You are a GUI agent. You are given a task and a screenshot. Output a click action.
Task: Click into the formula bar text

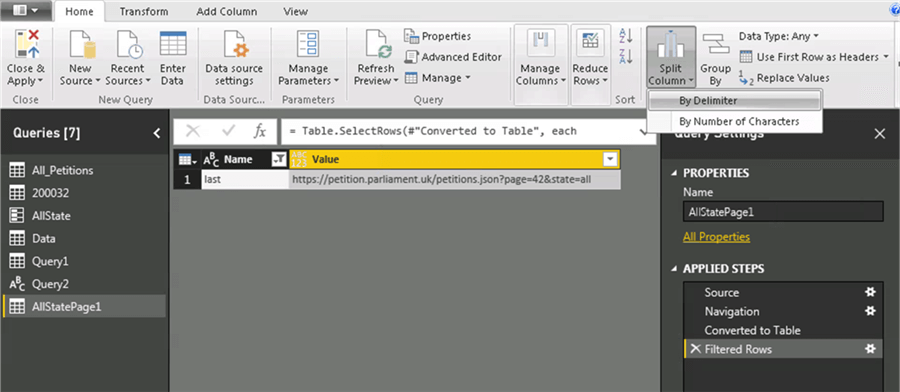tap(459, 131)
